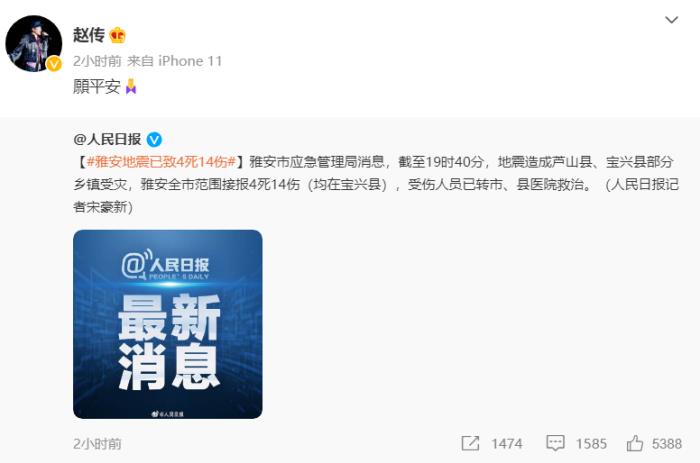Image resolution: width=700 pixels, height=463 pixels.
Task: Click the 来自 iPhone 11 source text
Action: [x=175, y=61]
